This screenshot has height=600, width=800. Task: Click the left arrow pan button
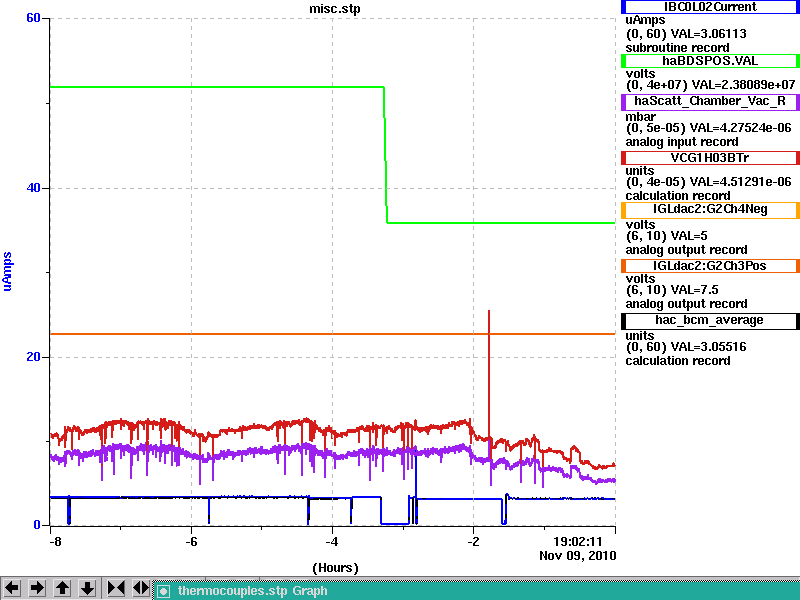tap(12, 588)
